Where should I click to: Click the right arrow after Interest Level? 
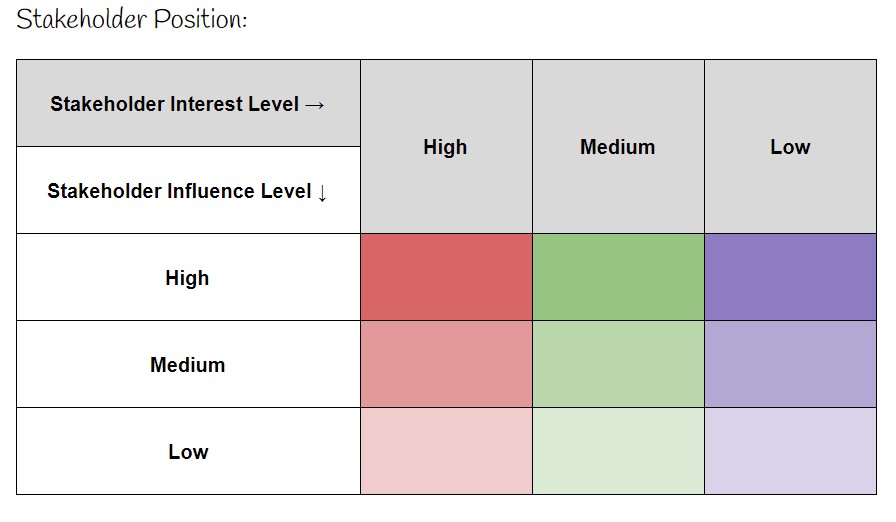(315, 104)
